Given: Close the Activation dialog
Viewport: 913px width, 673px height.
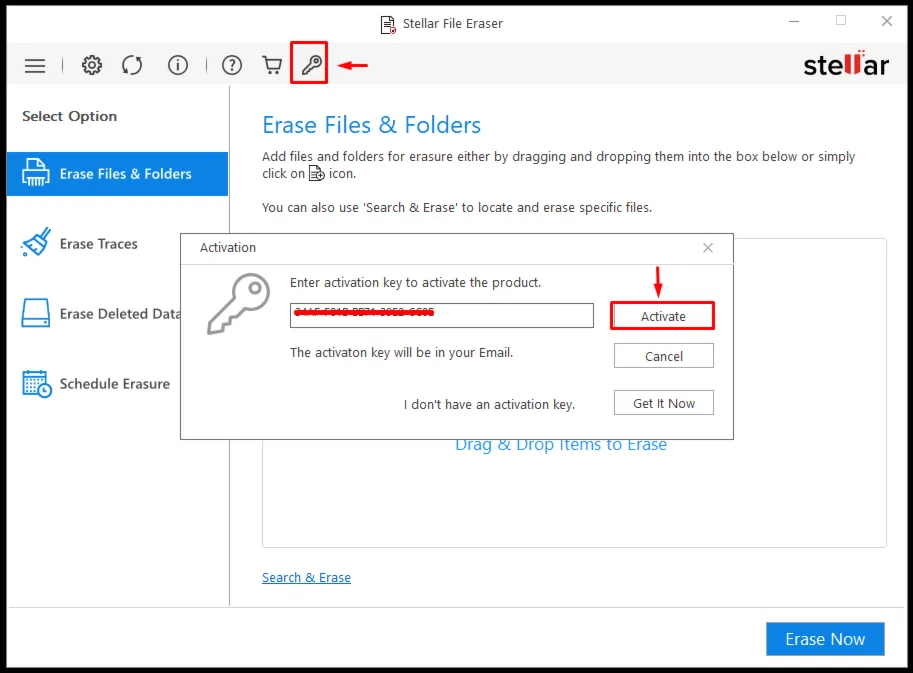Looking at the screenshot, I should coord(707,248).
